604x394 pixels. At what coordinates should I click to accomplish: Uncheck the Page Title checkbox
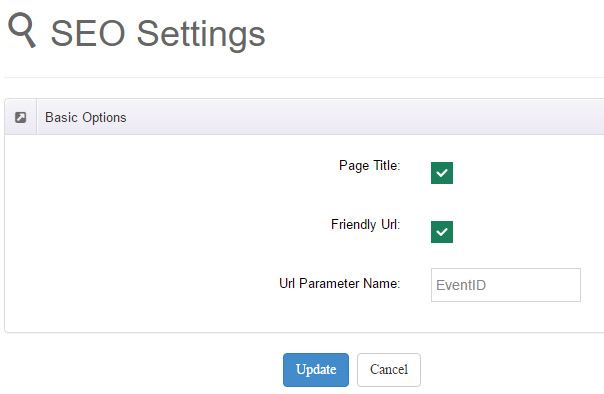442,173
